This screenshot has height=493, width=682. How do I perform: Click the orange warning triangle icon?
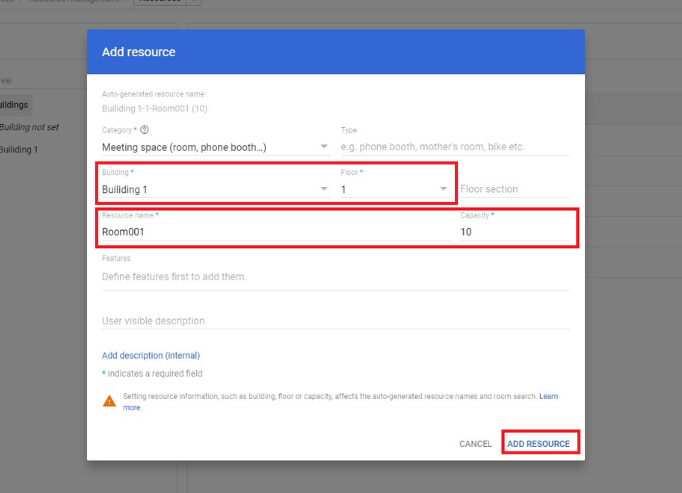pos(109,401)
